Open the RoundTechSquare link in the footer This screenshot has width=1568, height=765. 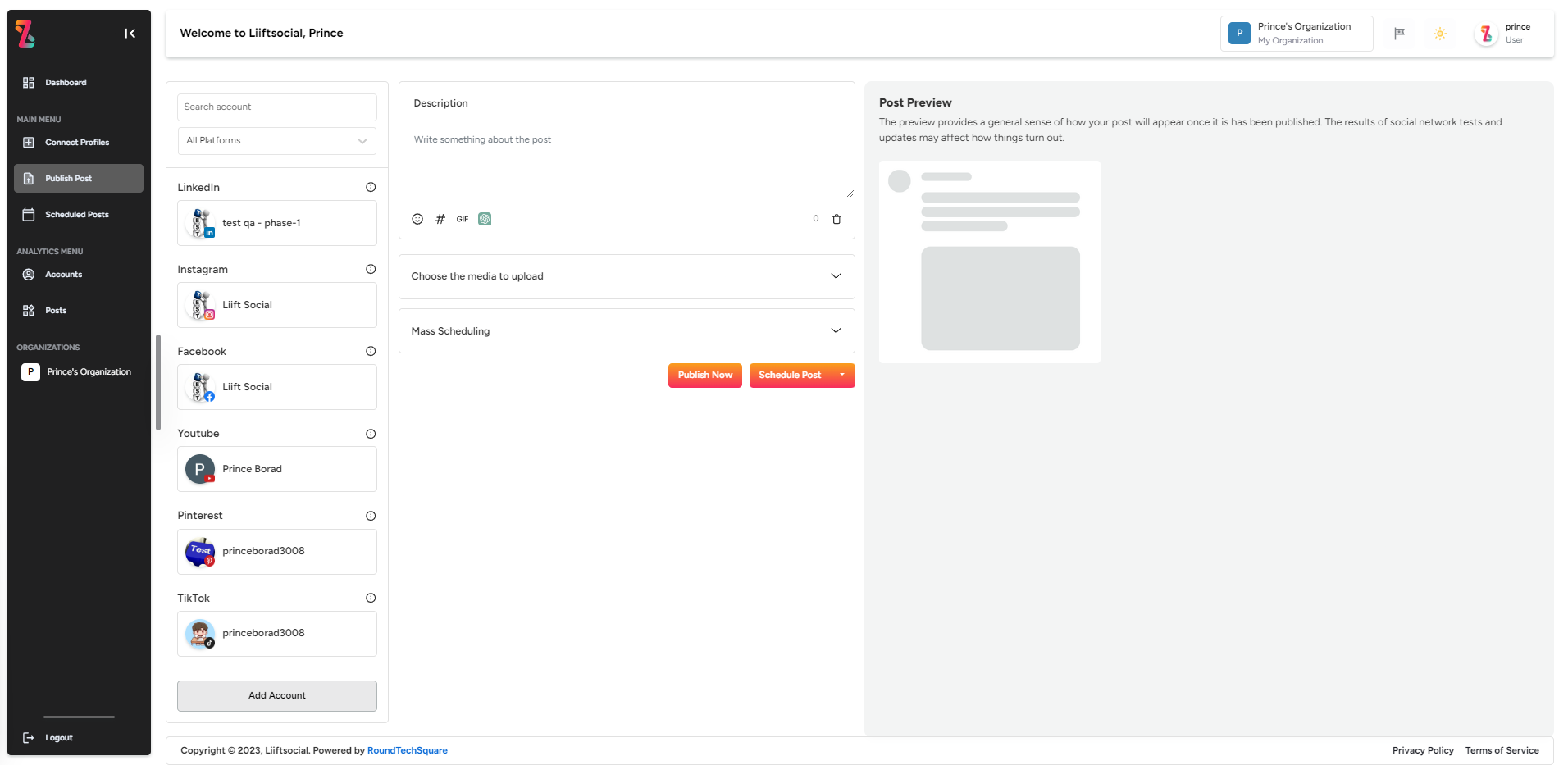click(x=407, y=749)
